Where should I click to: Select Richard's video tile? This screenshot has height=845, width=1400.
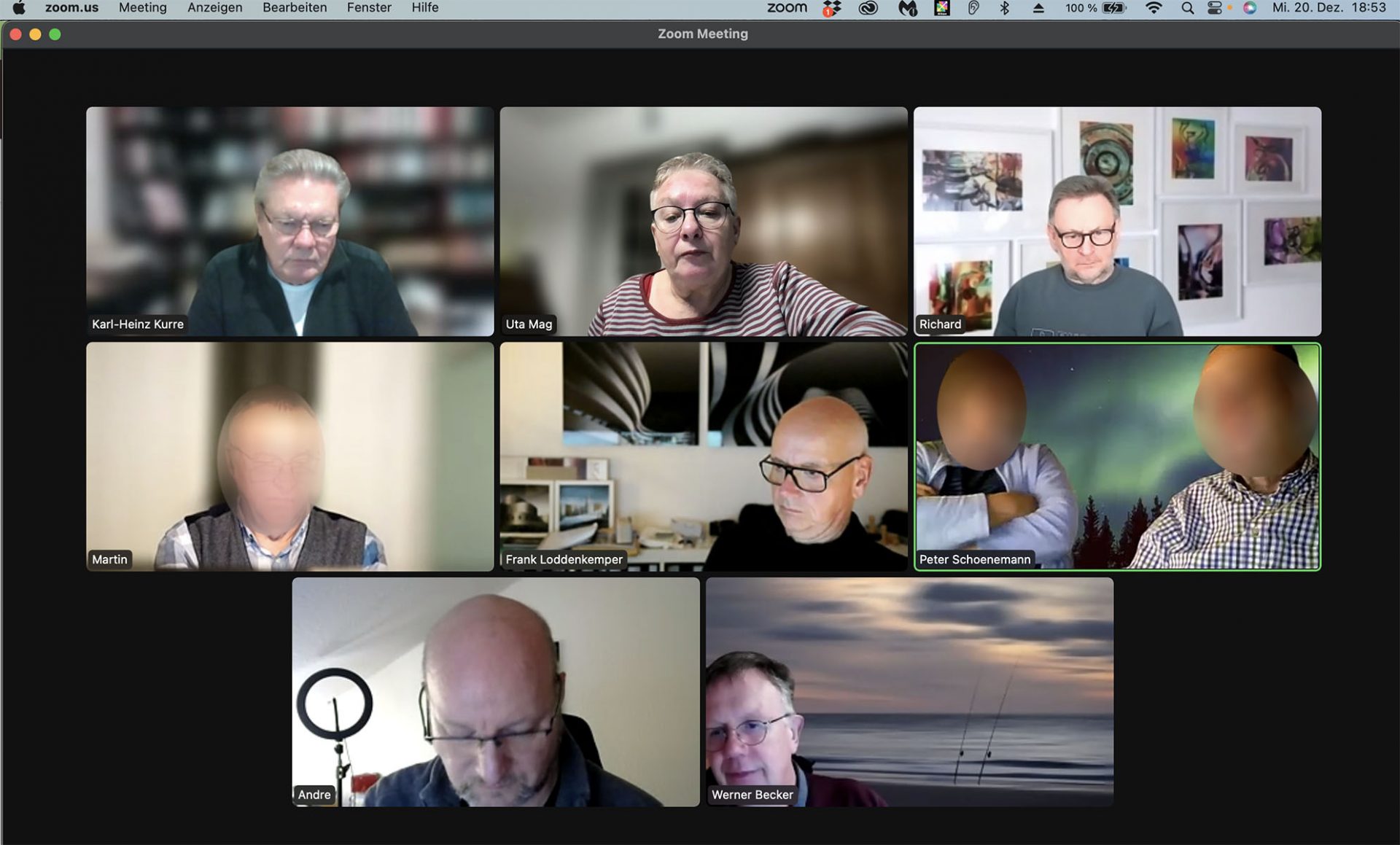click(1117, 222)
